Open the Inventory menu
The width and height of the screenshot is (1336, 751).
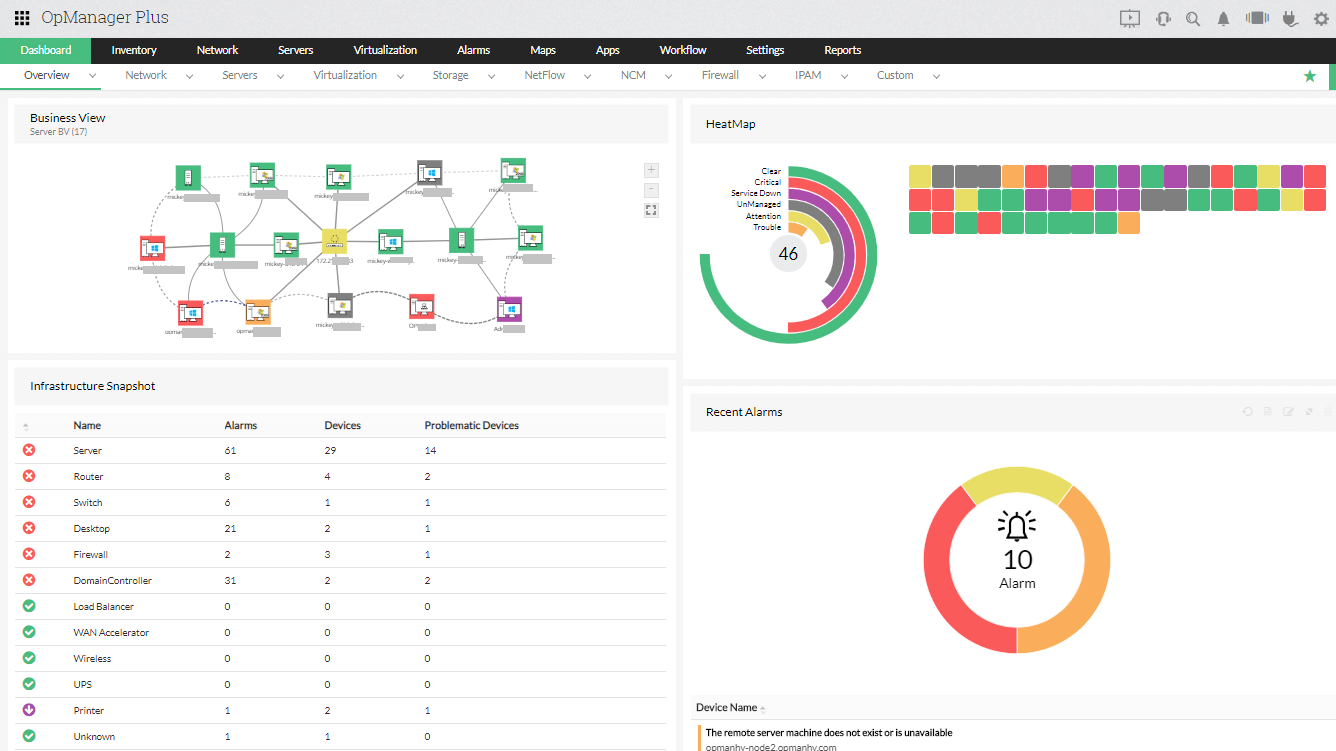[134, 50]
